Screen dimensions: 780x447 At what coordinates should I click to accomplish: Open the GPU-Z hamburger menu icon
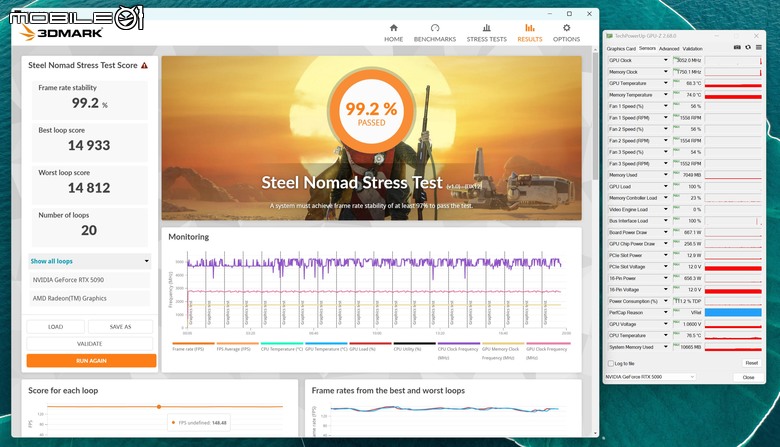[x=759, y=47]
